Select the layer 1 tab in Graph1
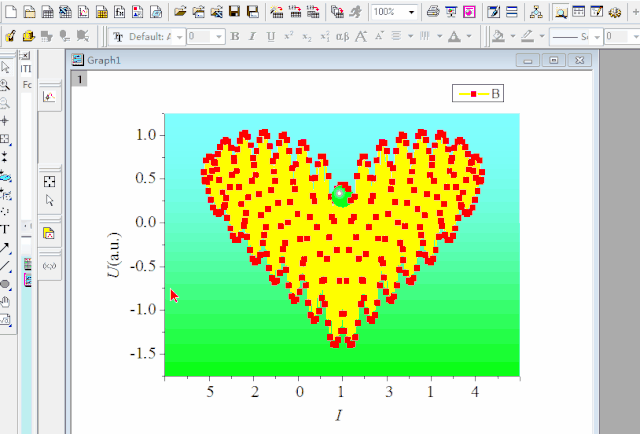Screen dimensions: 640x434 click(80, 78)
